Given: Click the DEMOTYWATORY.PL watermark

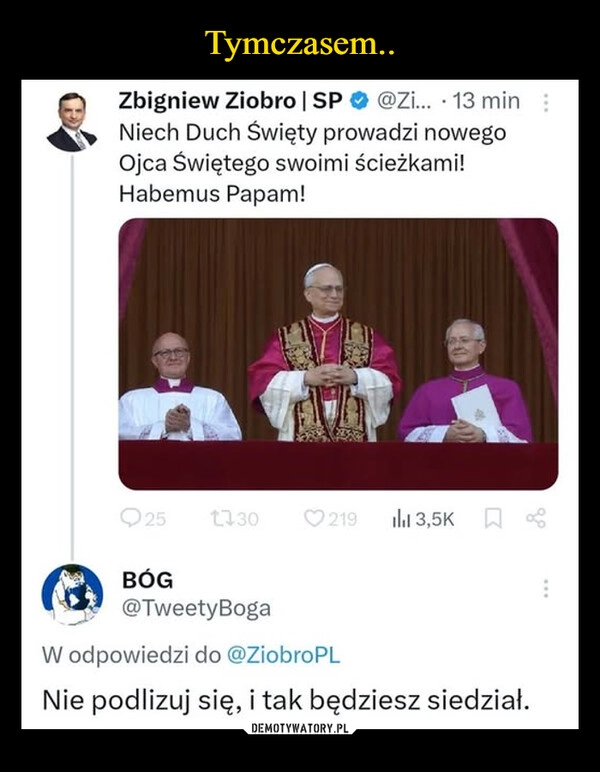Looking at the screenshot, I should click(300, 728).
